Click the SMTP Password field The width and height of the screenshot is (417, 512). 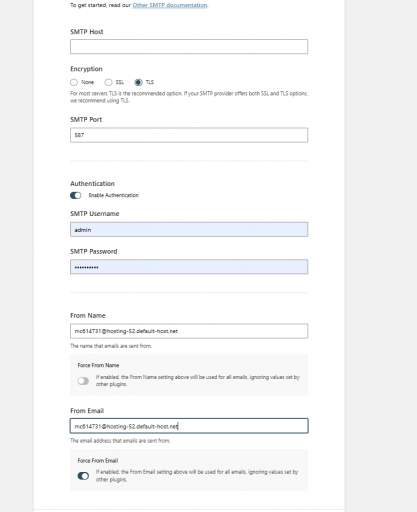[x=189, y=267]
